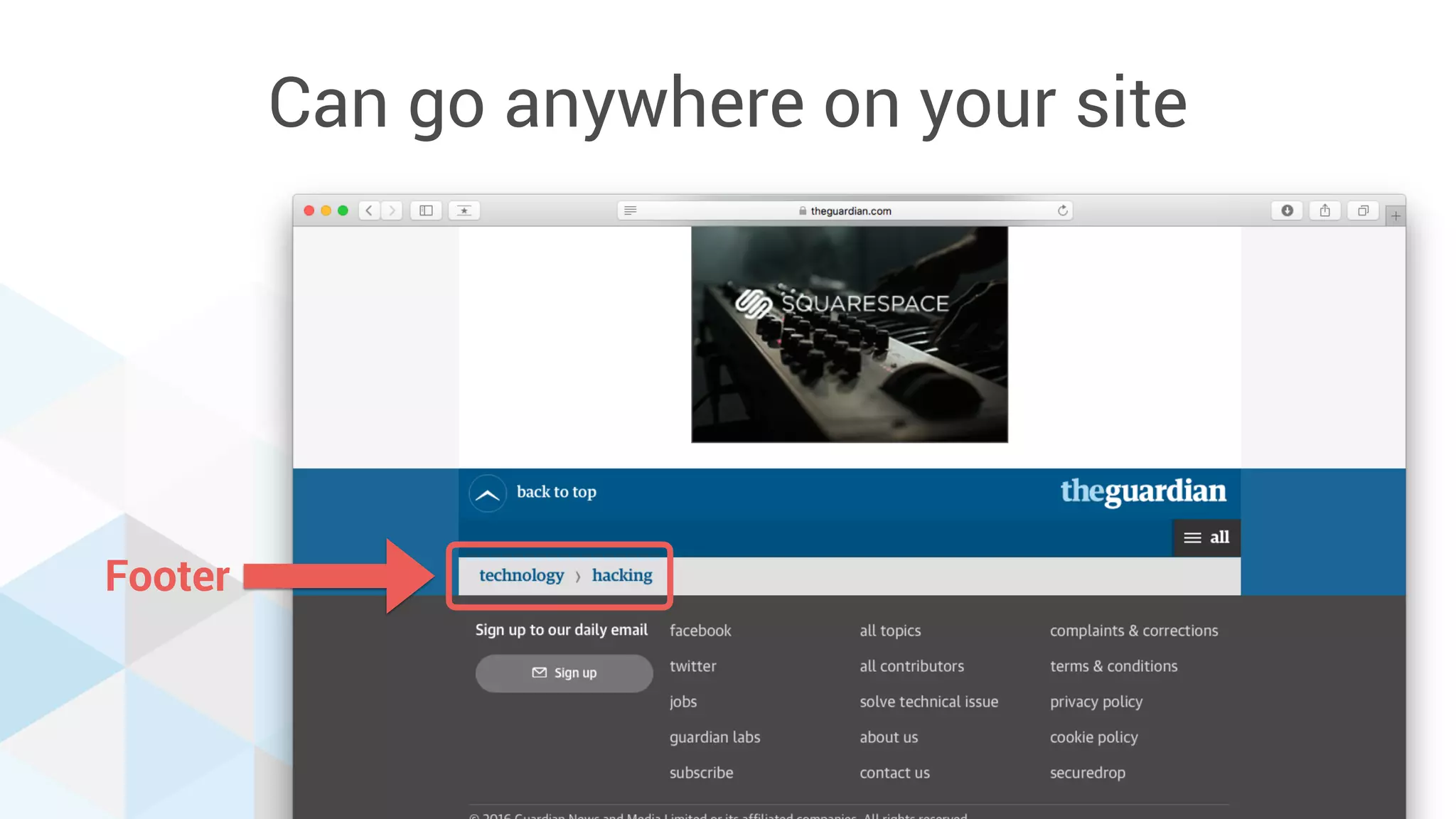The image size is (1456, 819).
Task: Open complaints & corrections link
Action: click(1134, 631)
